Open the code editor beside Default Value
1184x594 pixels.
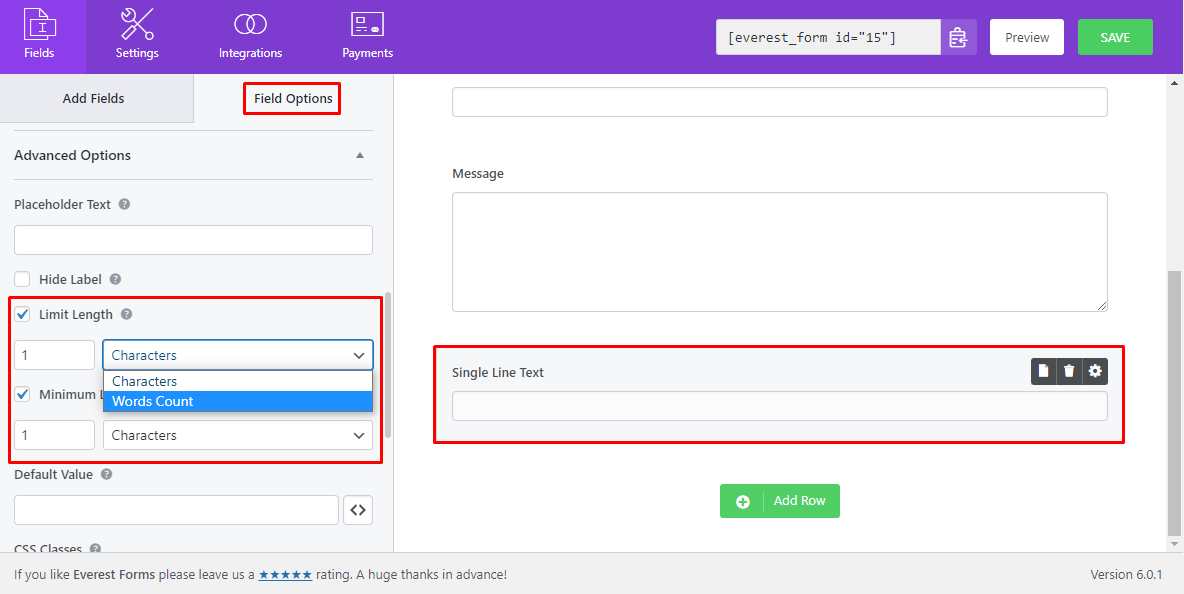358,510
